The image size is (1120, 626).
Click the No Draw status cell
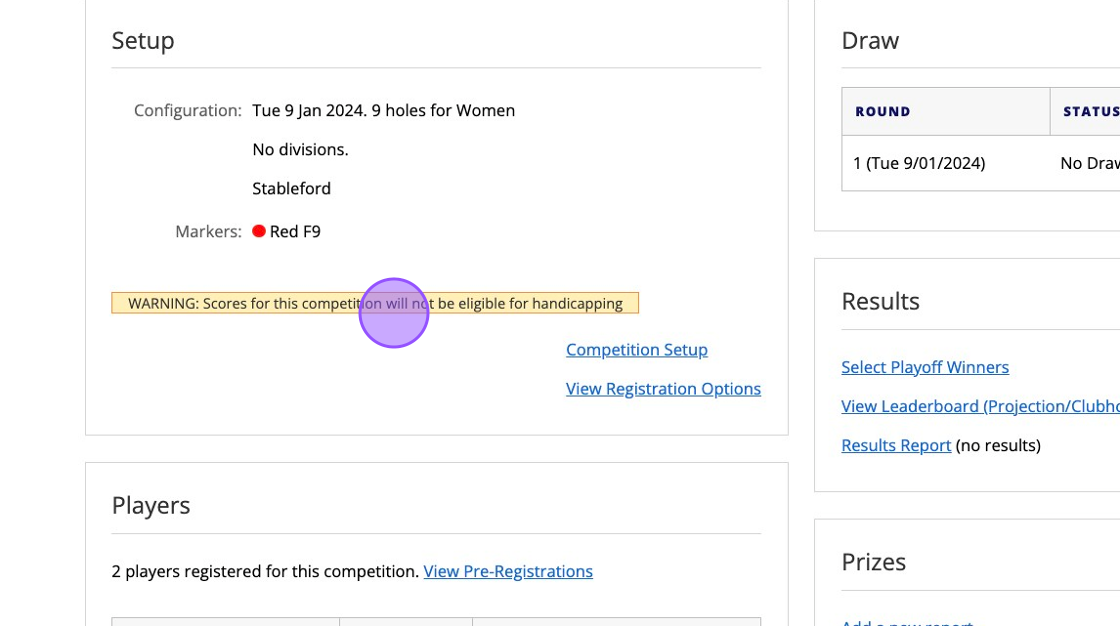pyautogui.click(x=1089, y=163)
